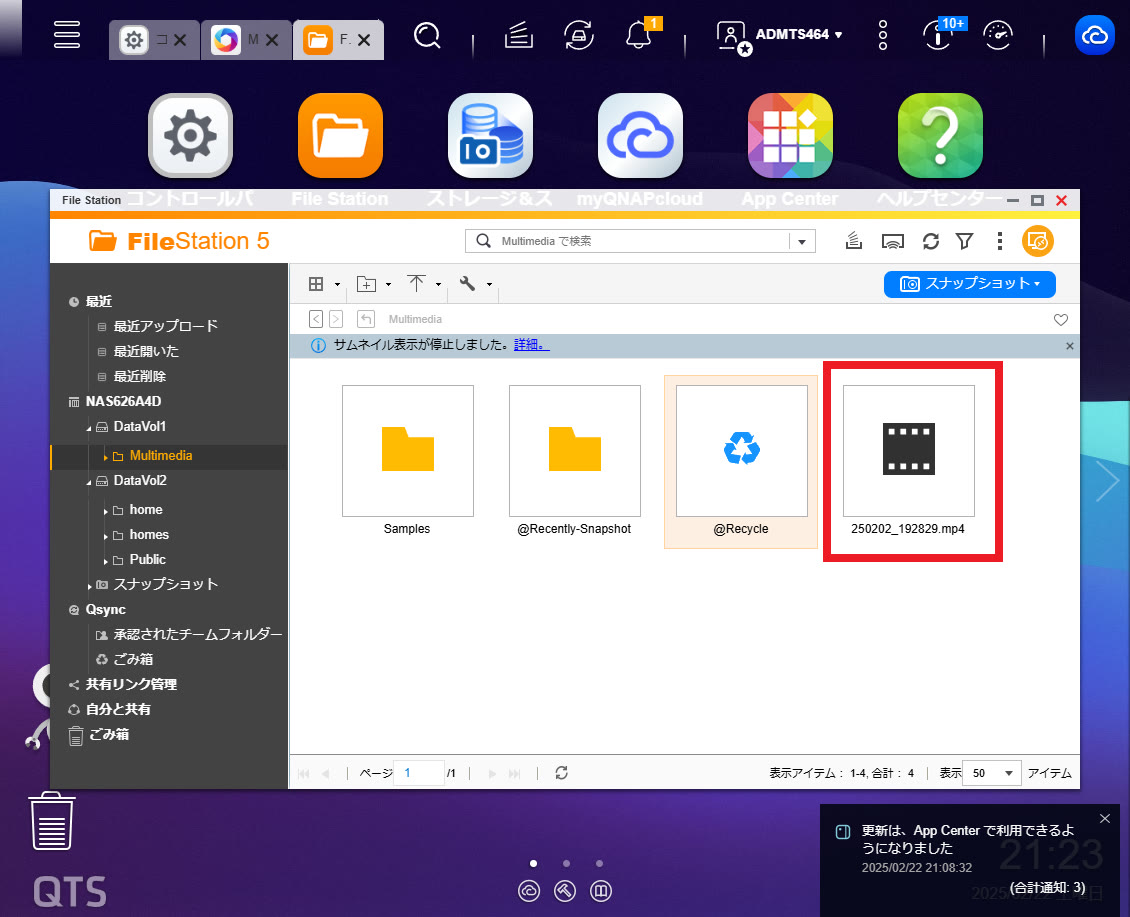This screenshot has width=1130, height=917.
Task: Launch Help Center desktop icon
Action: (940, 136)
